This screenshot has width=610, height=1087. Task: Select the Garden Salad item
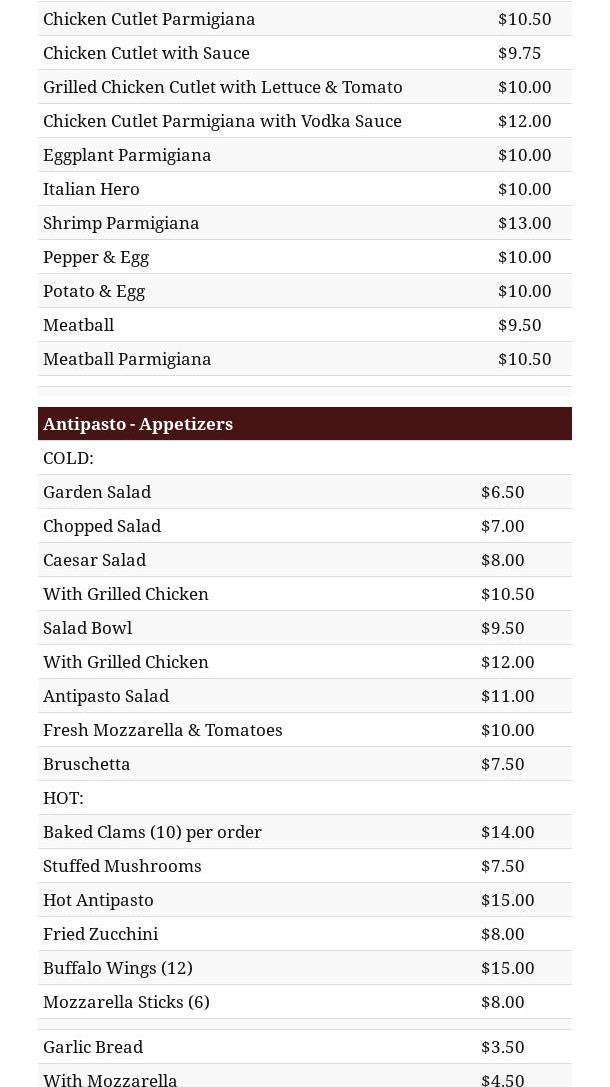coord(97,492)
